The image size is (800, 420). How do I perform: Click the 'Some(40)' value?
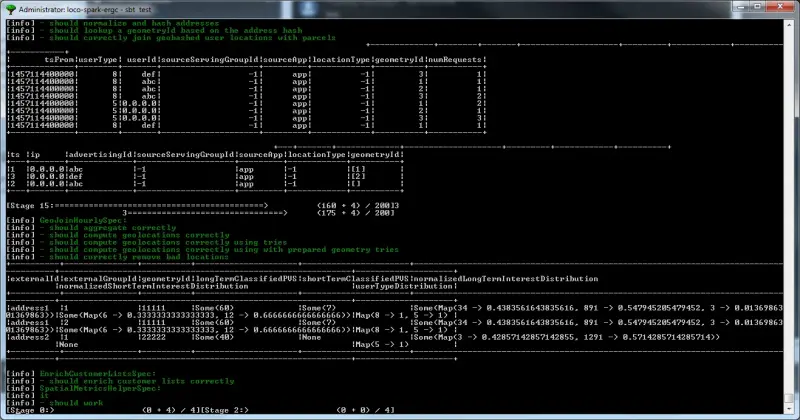pos(214,337)
